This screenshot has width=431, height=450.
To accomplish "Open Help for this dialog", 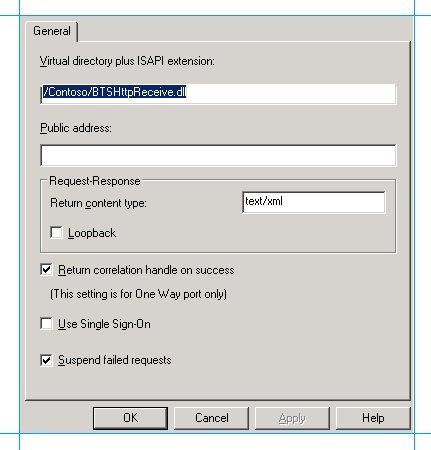I will 373,418.
